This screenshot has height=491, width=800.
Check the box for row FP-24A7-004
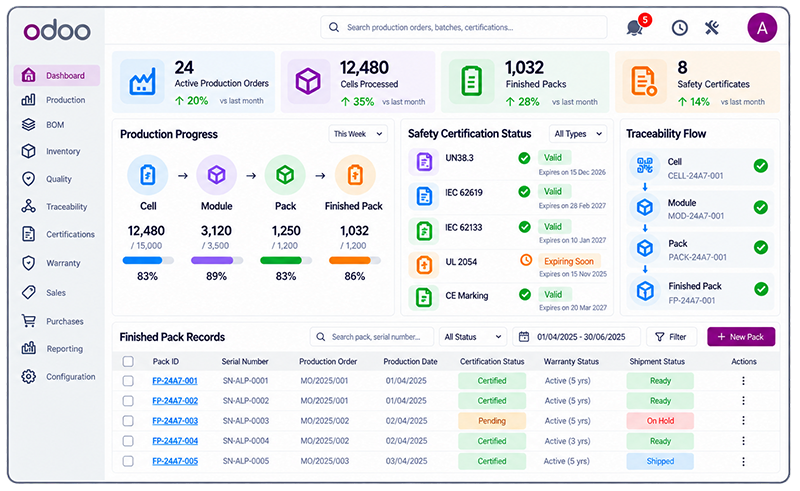(128, 441)
